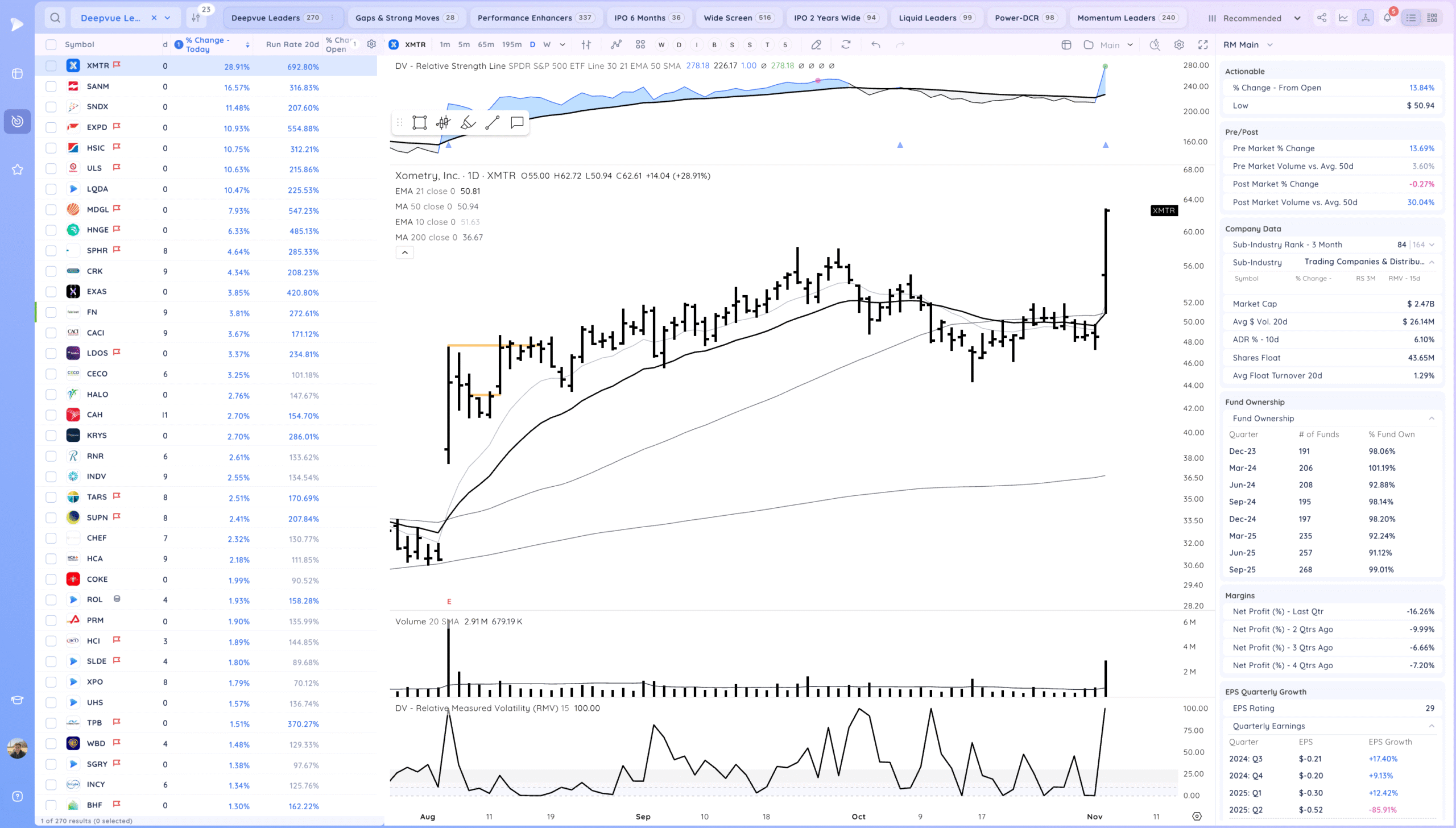Open favorites star in left sidebar
Image resolution: width=1456 pixels, height=828 pixels.
(17, 169)
